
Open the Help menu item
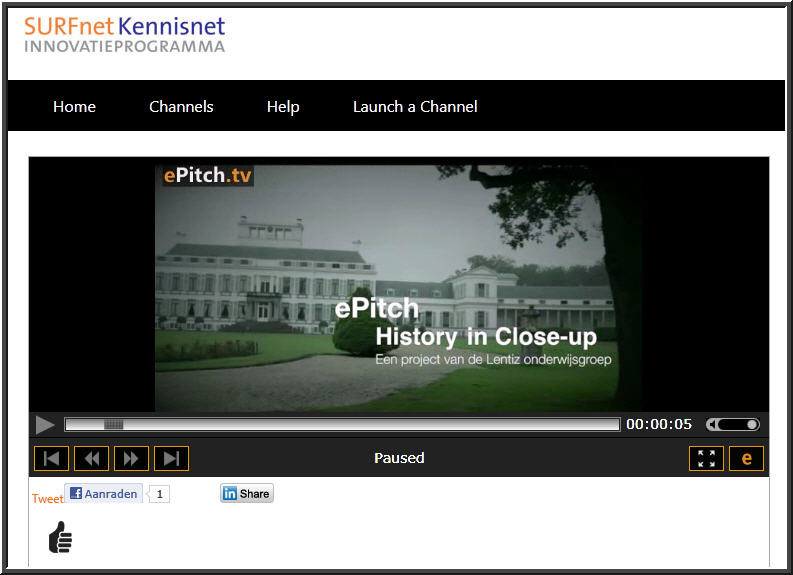tap(283, 107)
